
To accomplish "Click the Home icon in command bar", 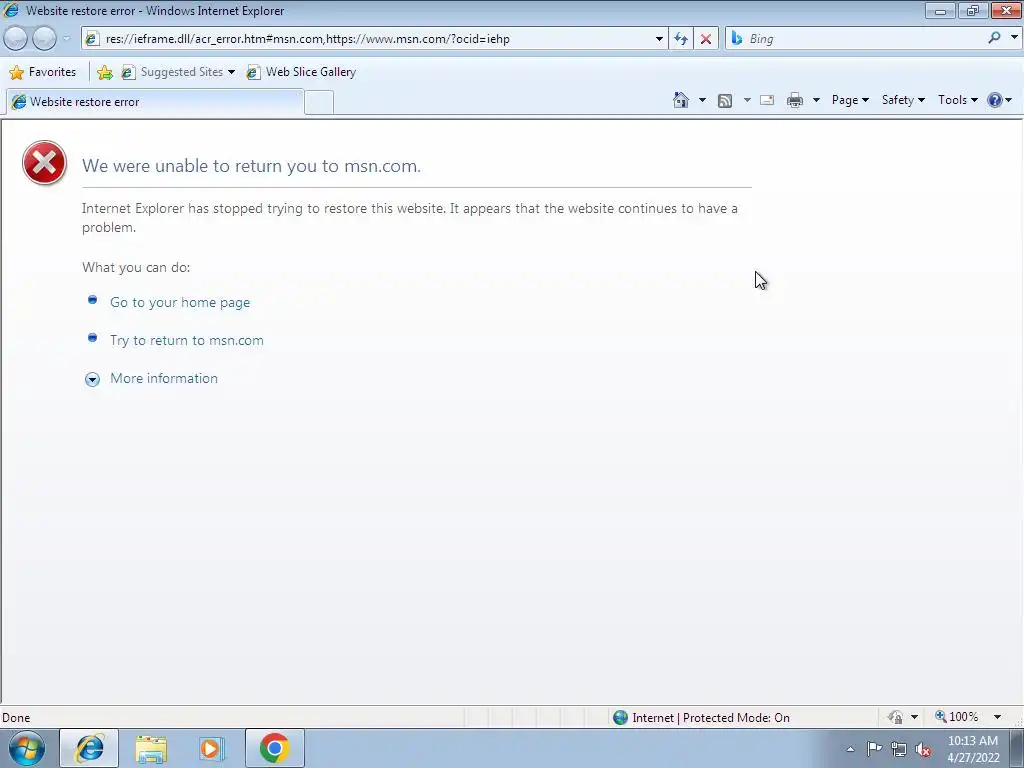I will point(680,100).
